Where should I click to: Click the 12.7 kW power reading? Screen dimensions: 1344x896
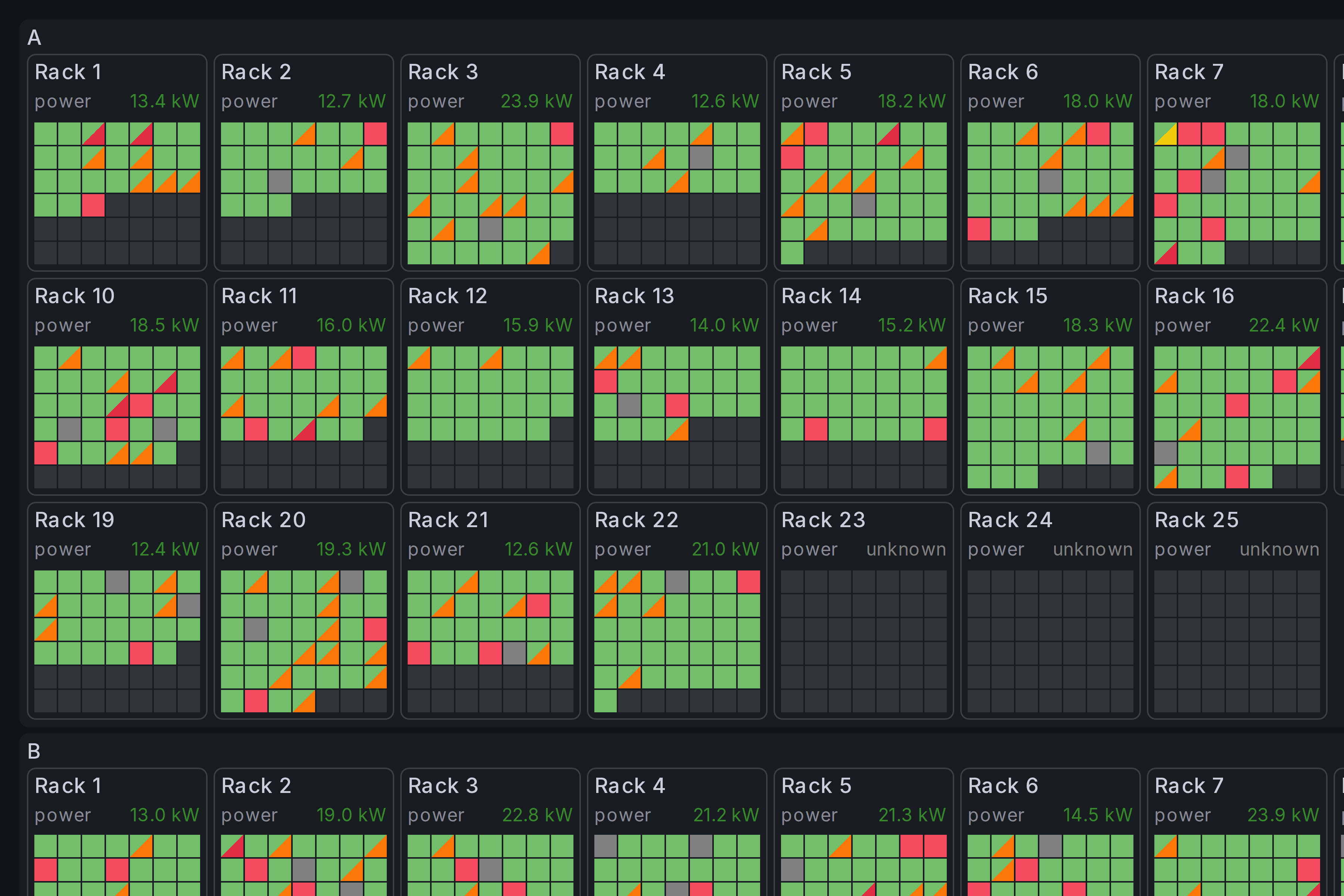351,101
